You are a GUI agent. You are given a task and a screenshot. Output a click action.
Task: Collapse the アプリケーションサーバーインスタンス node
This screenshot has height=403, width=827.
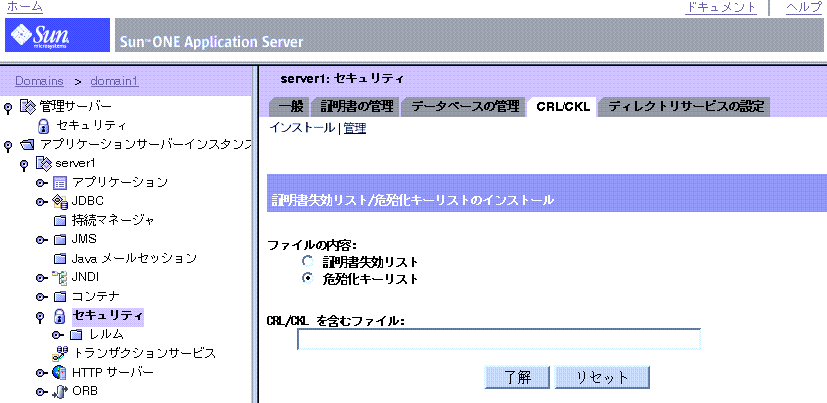point(8,146)
